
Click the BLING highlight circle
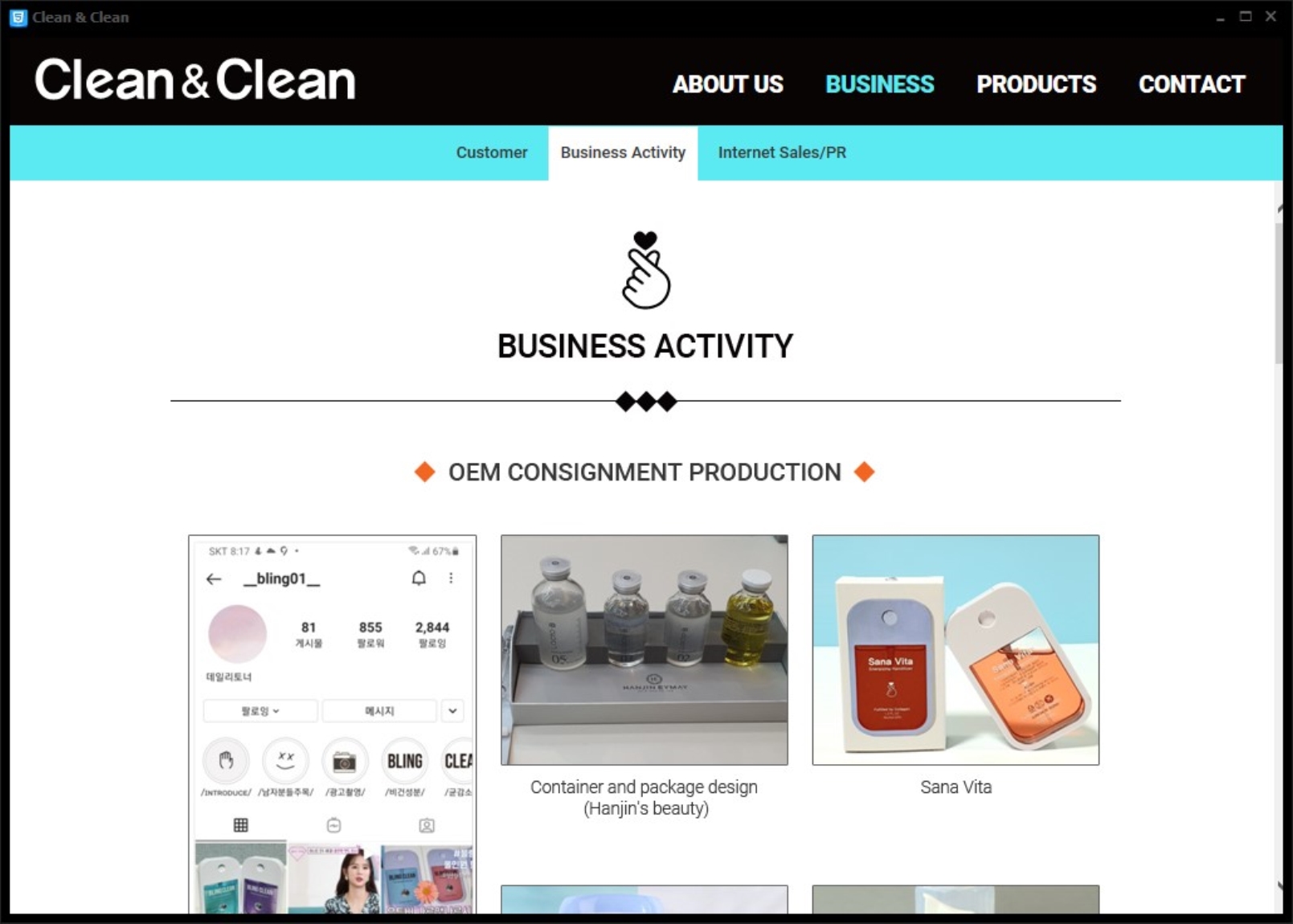click(x=404, y=761)
